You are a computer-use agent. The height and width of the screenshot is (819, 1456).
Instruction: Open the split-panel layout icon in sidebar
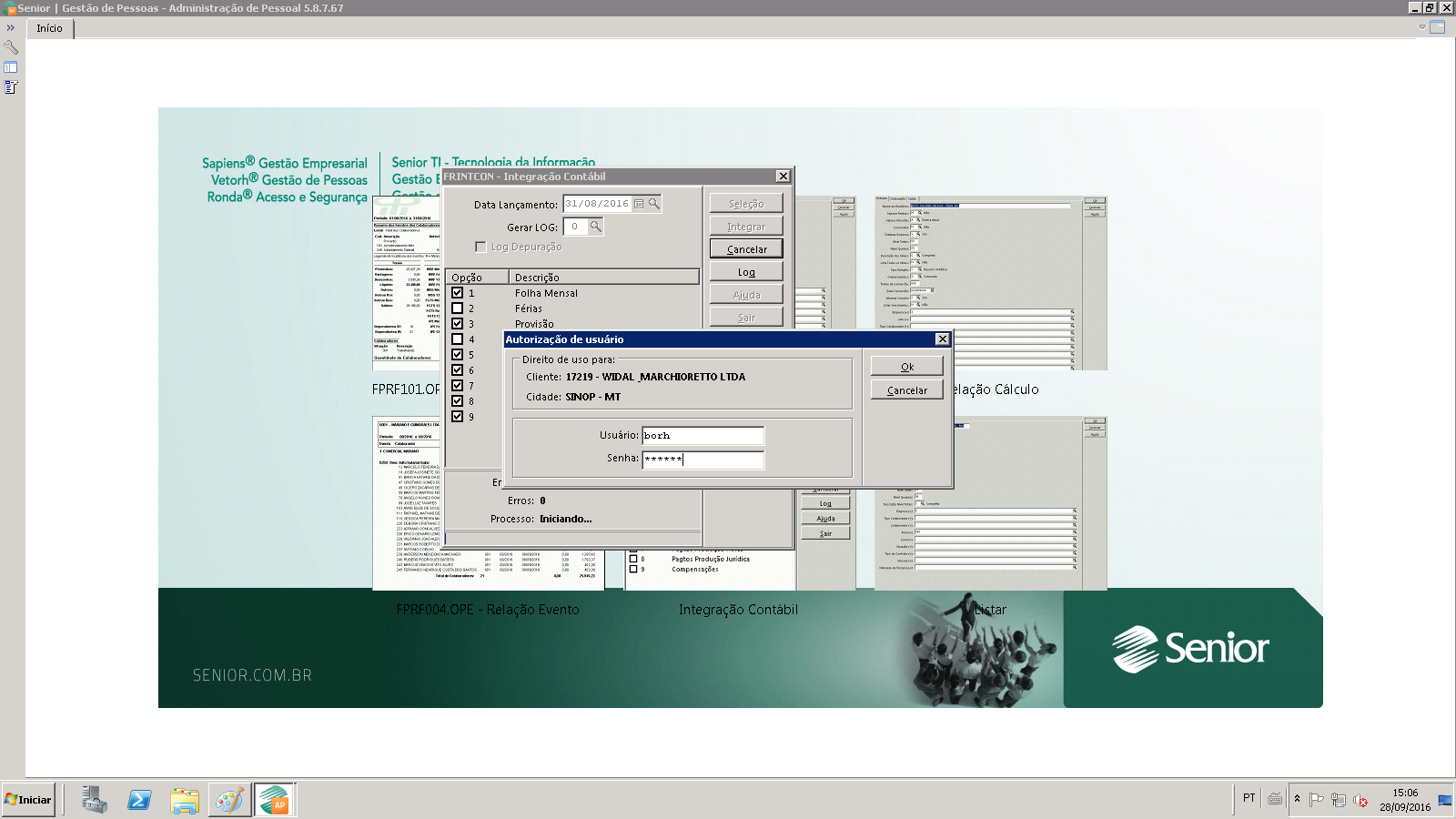[11, 67]
